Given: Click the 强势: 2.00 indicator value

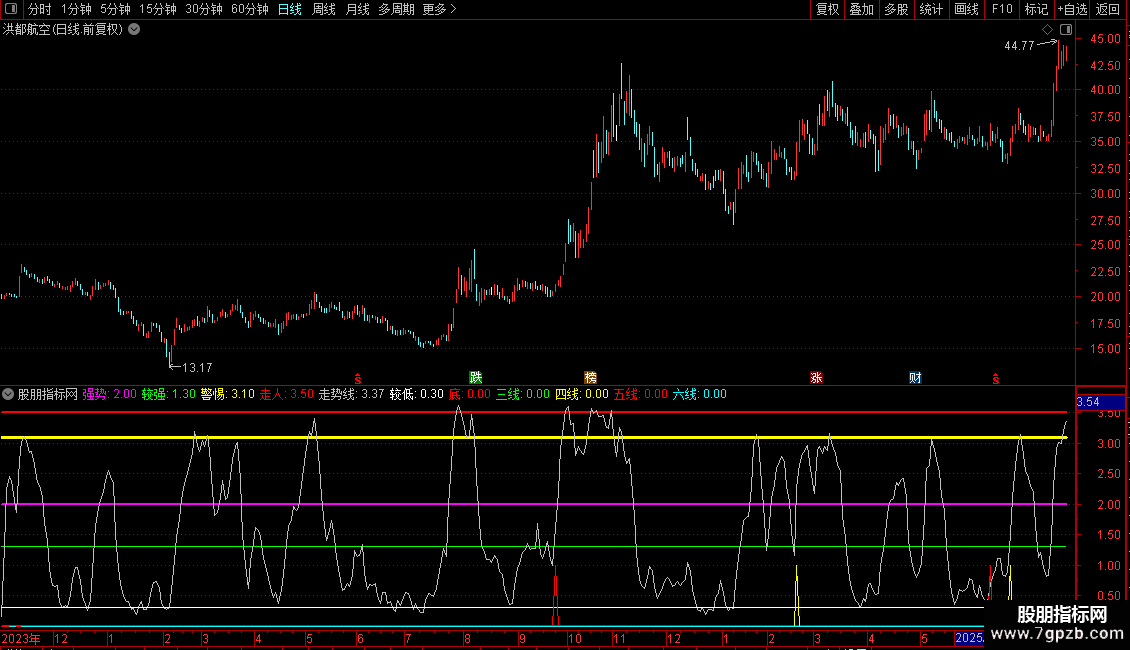Looking at the screenshot, I should tap(110, 394).
